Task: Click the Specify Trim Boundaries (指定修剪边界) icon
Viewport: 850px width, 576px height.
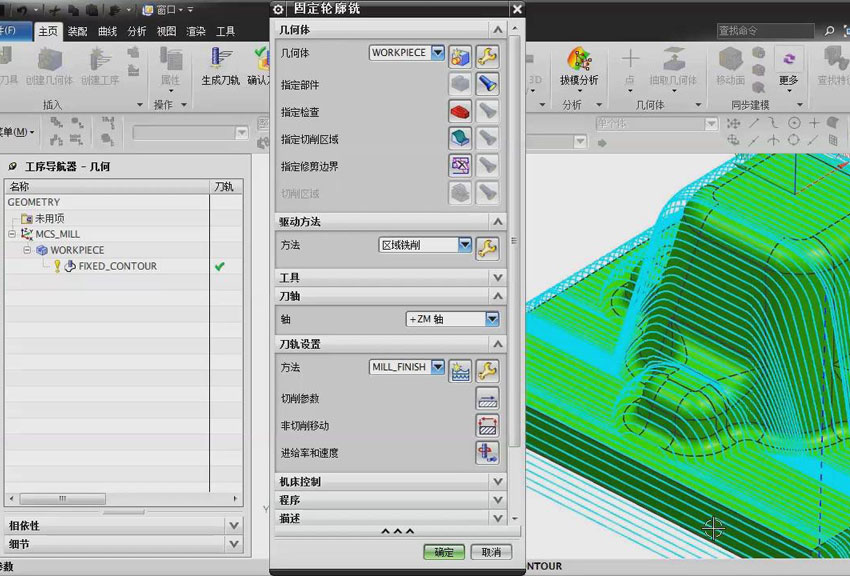Action: [459, 166]
